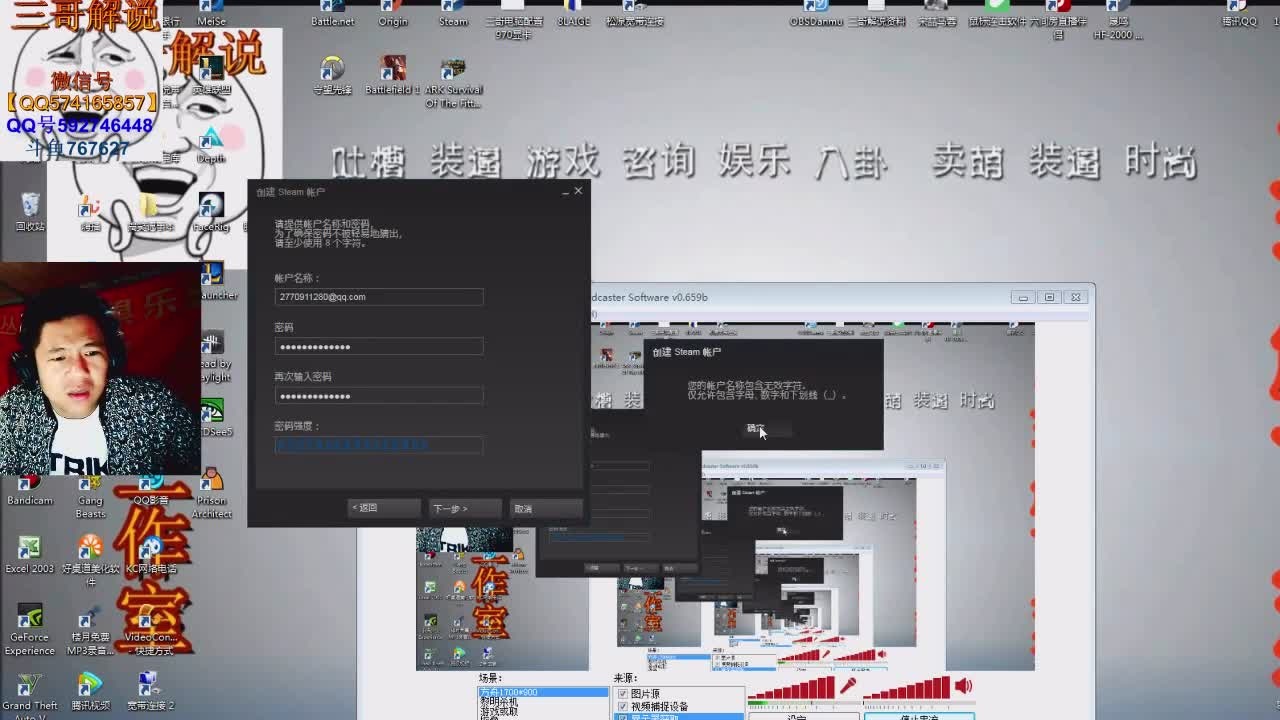This screenshot has height=720, width=1280.
Task: Adjust the OBS desktop audio volume meter
Action: coord(907,688)
